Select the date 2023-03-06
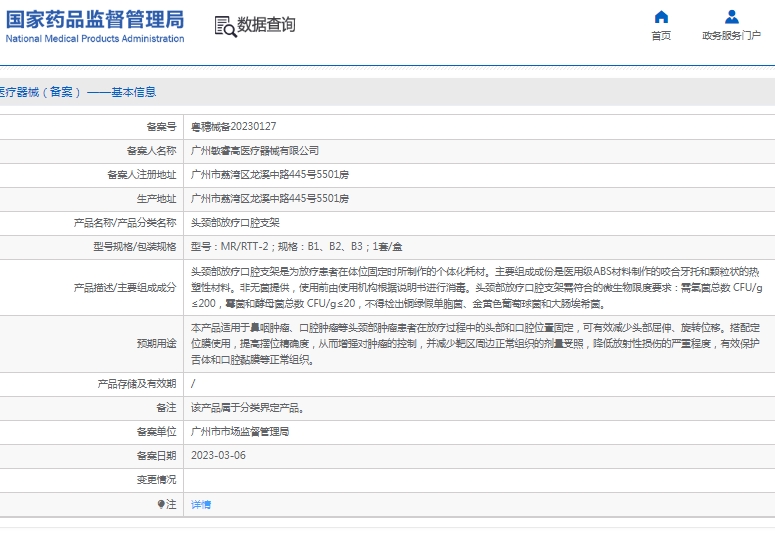This screenshot has height=535, width=775. pyautogui.click(x=218, y=455)
